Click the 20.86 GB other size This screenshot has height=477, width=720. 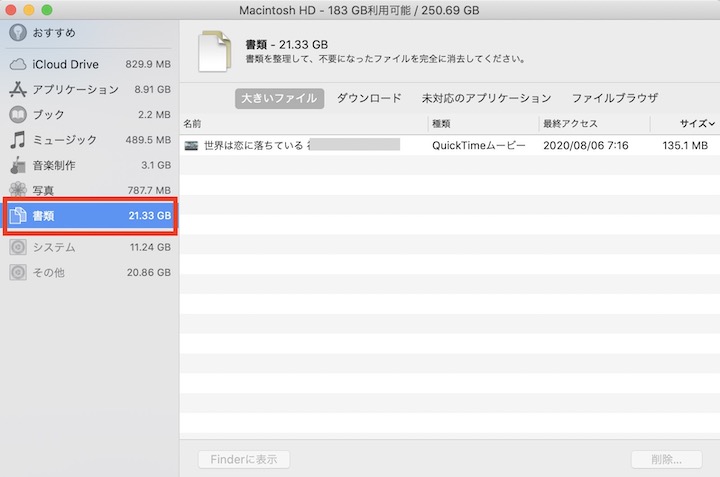[x=149, y=272]
